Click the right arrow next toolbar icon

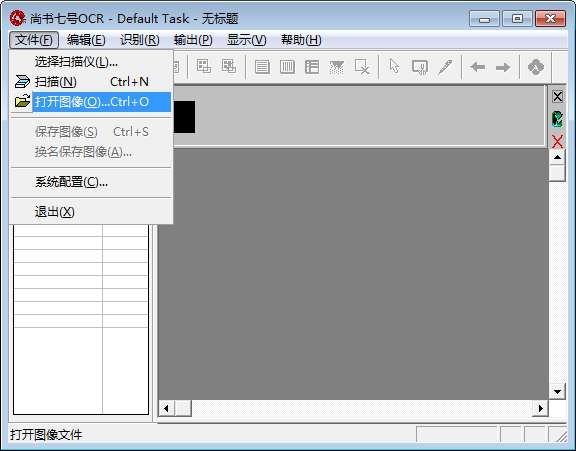coord(503,67)
